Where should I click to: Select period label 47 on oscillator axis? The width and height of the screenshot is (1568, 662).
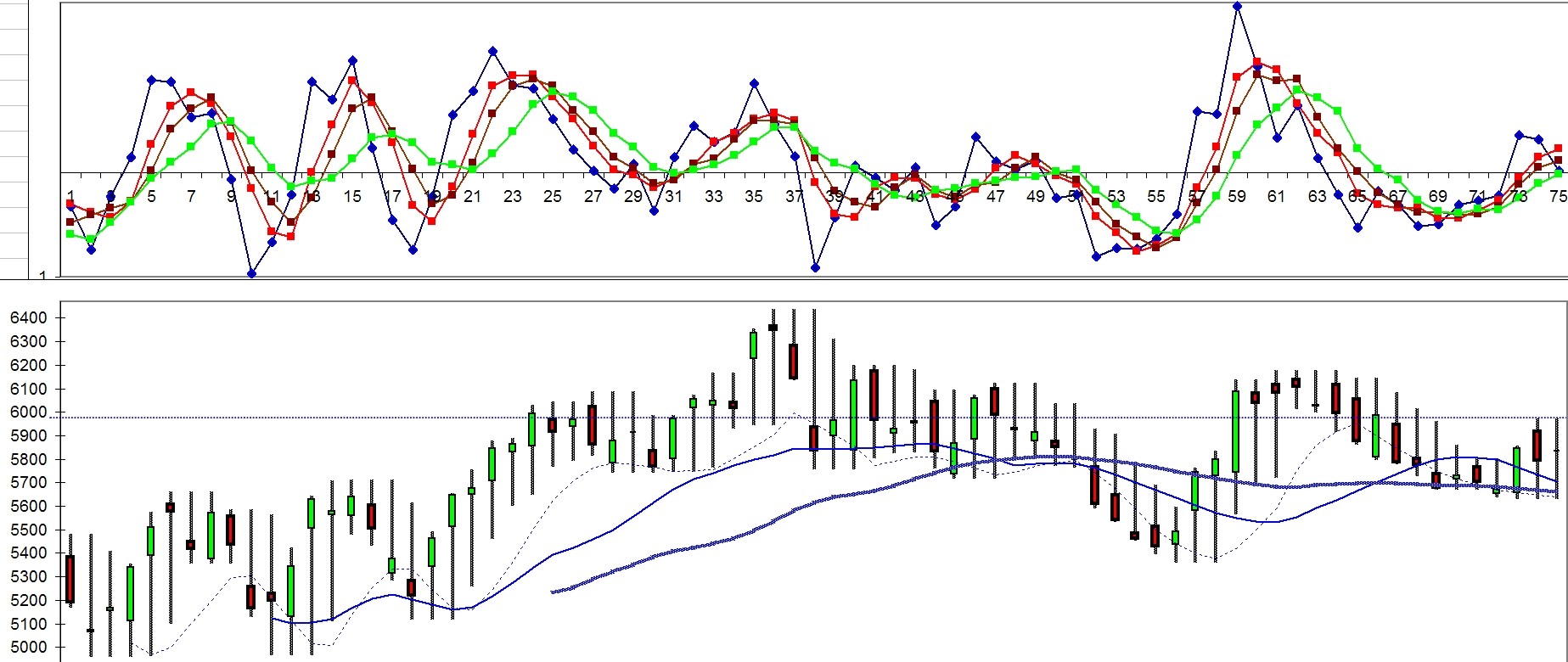pos(996,197)
